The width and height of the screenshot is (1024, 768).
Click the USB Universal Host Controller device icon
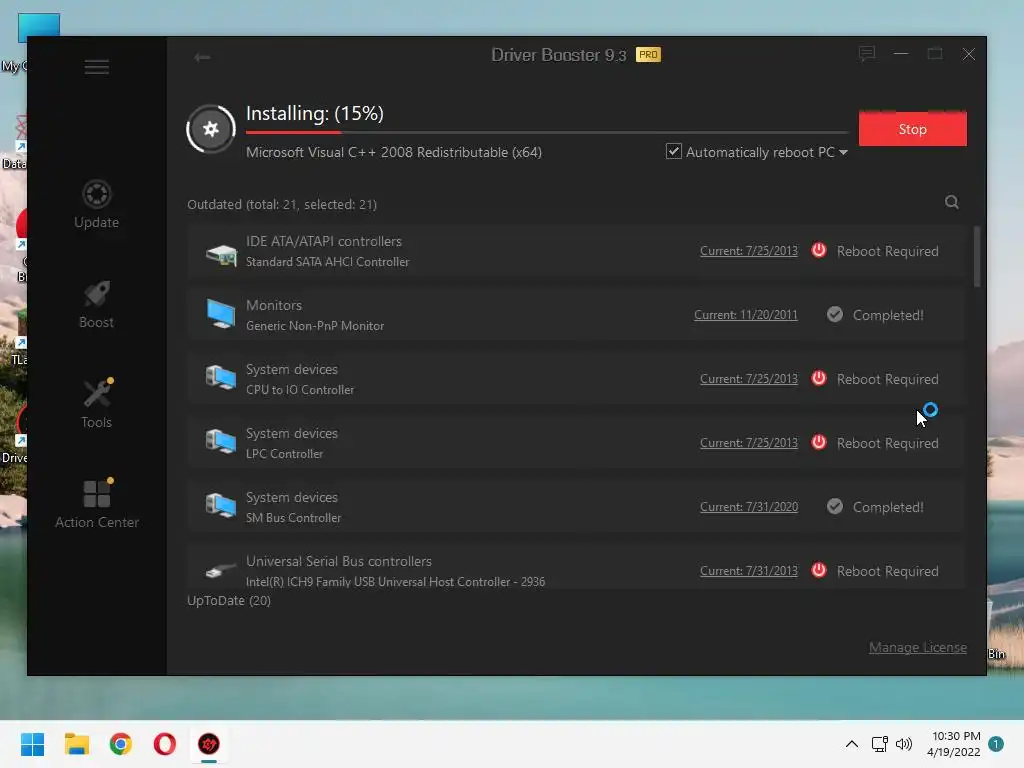[221, 571]
